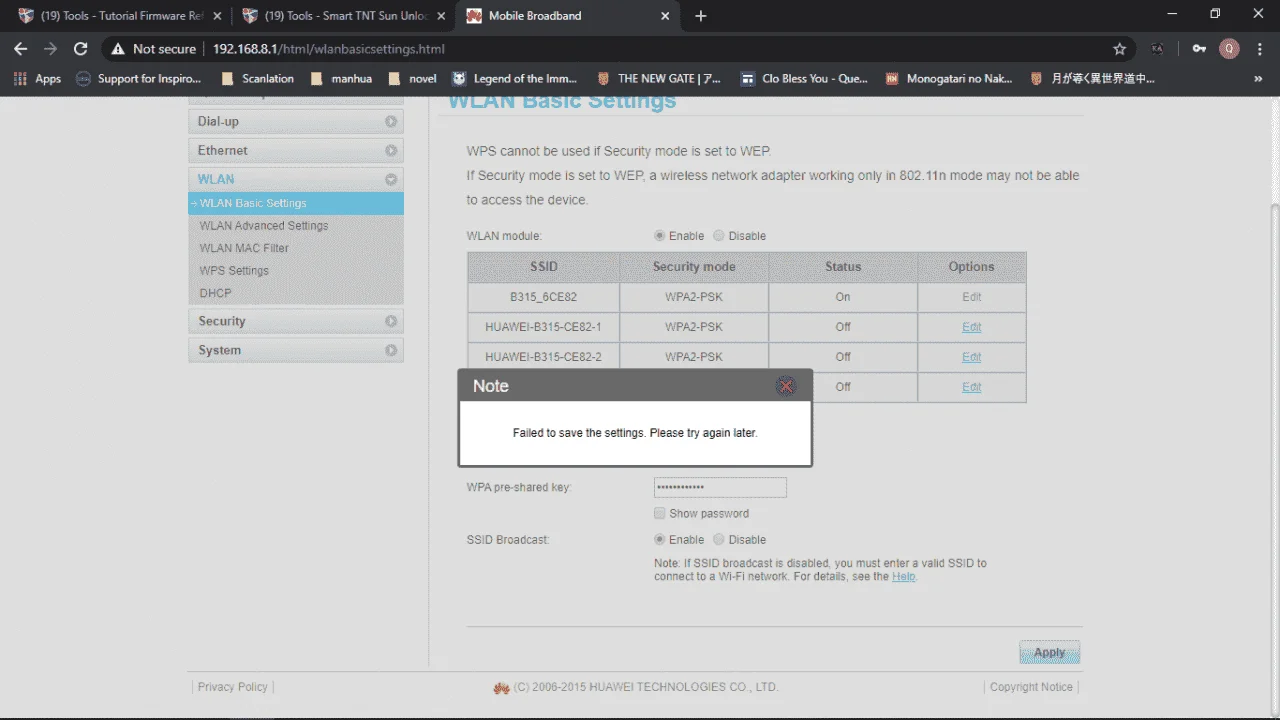Open THE NEW GATE bookmark

click(x=659, y=78)
